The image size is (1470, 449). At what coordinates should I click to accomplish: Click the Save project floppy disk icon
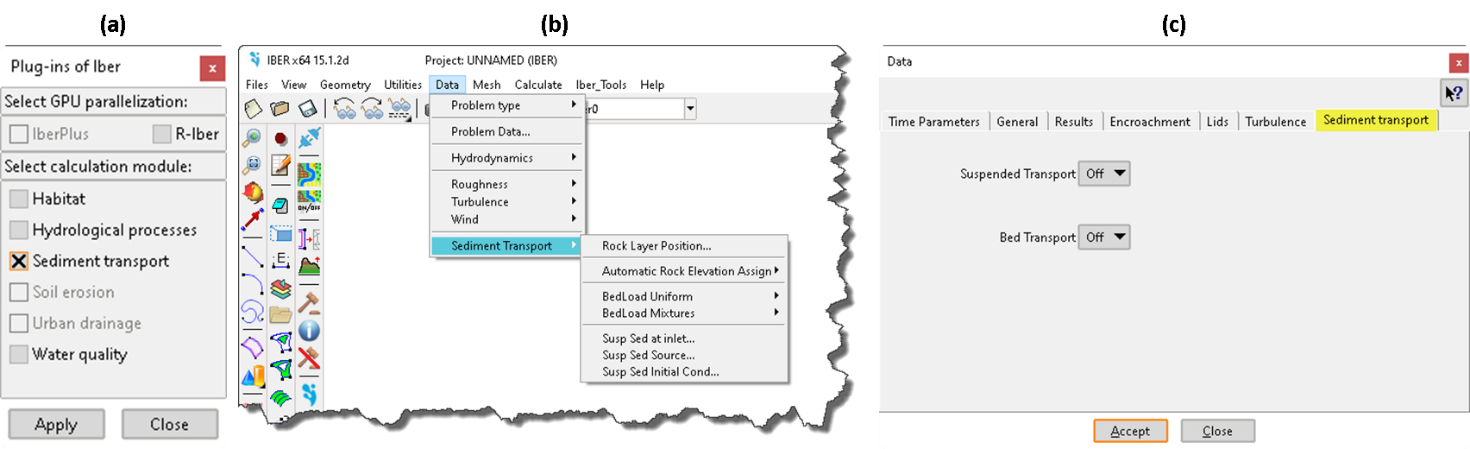pyautogui.click(x=308, y=108)
